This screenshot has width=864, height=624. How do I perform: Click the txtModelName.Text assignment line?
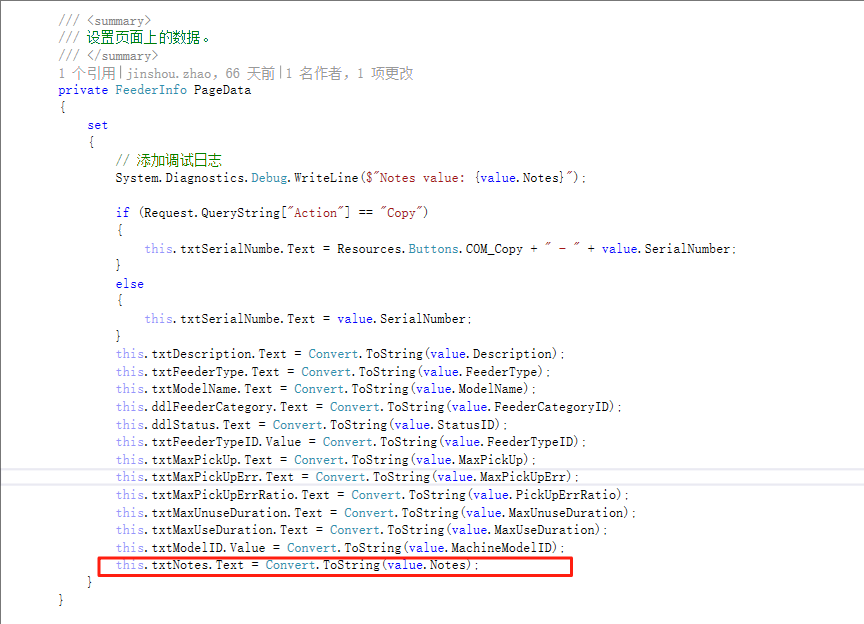[326, 389]
